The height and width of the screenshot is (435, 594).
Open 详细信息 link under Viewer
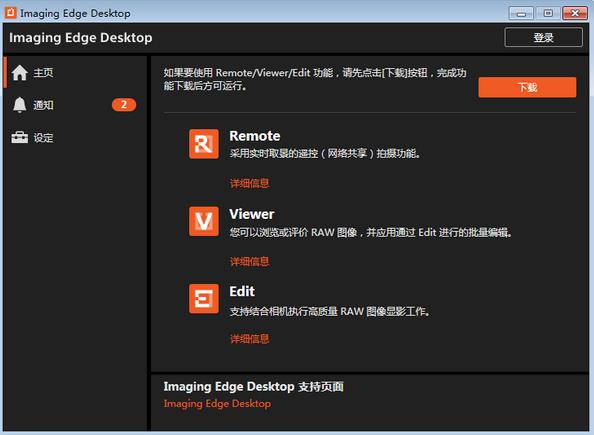point(250,261)
